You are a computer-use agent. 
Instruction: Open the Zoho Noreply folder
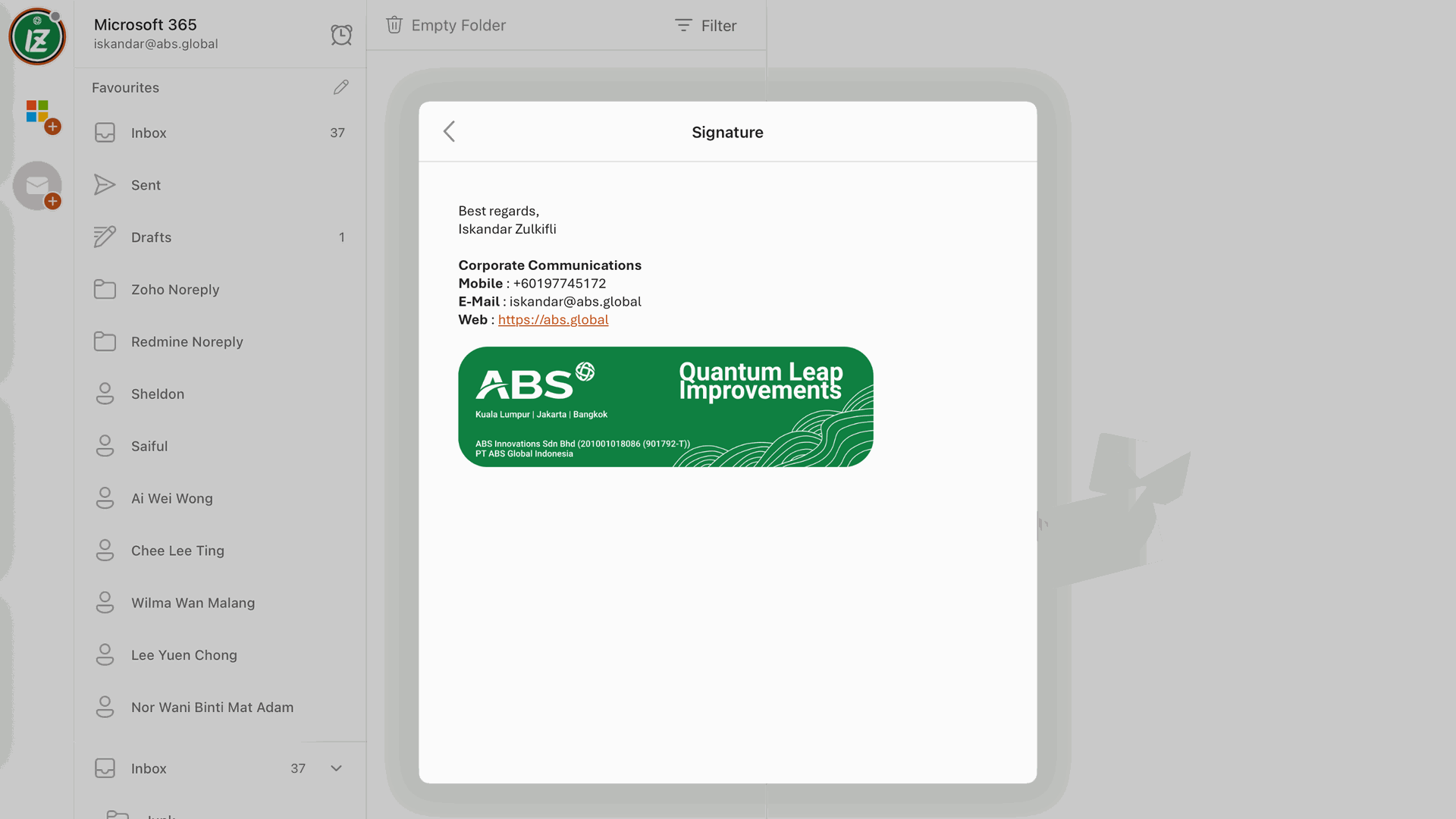(x=175, y=290)
